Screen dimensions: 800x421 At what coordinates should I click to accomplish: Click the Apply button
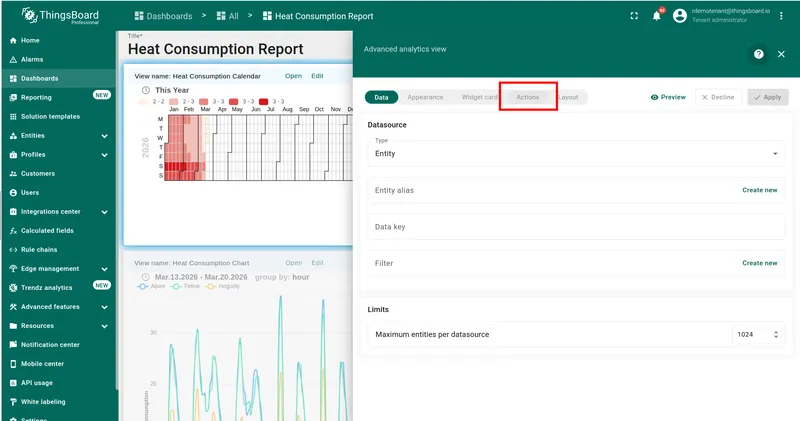tap(768, 97)
